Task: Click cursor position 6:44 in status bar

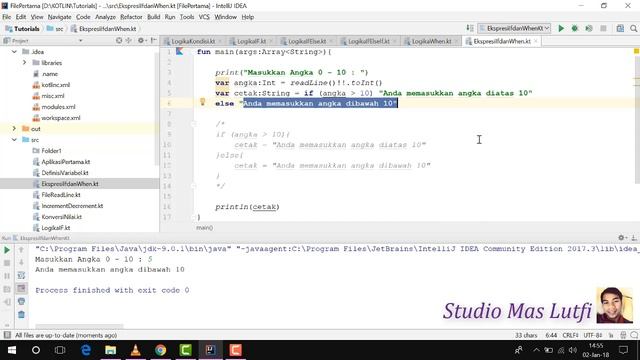Action: point(551,335)
